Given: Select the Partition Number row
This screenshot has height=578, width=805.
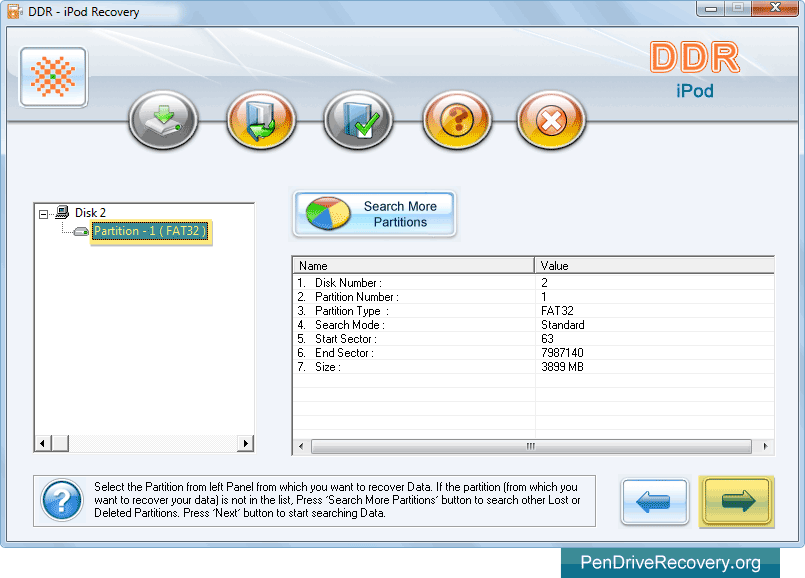Looking at the screenshot, I should (x=533, y=297).
